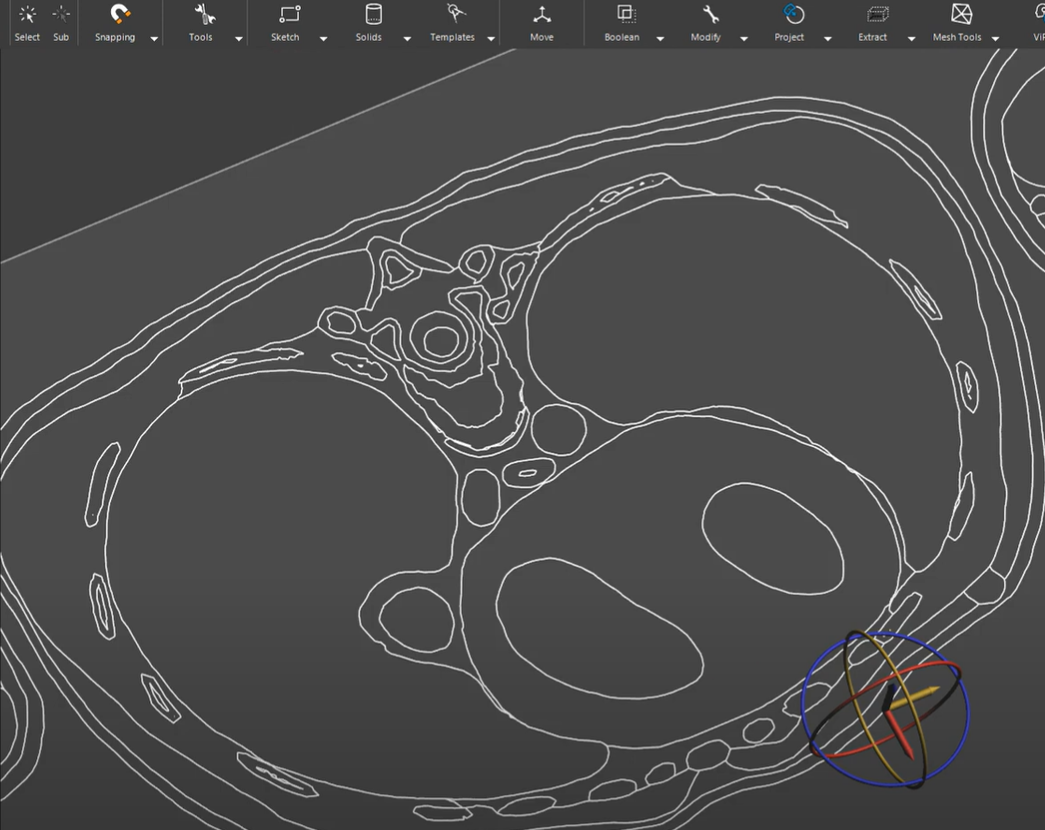Screen dimensions: 1045x830
Task: Open the Tools wrench icon
Action: tap(205, 15)
